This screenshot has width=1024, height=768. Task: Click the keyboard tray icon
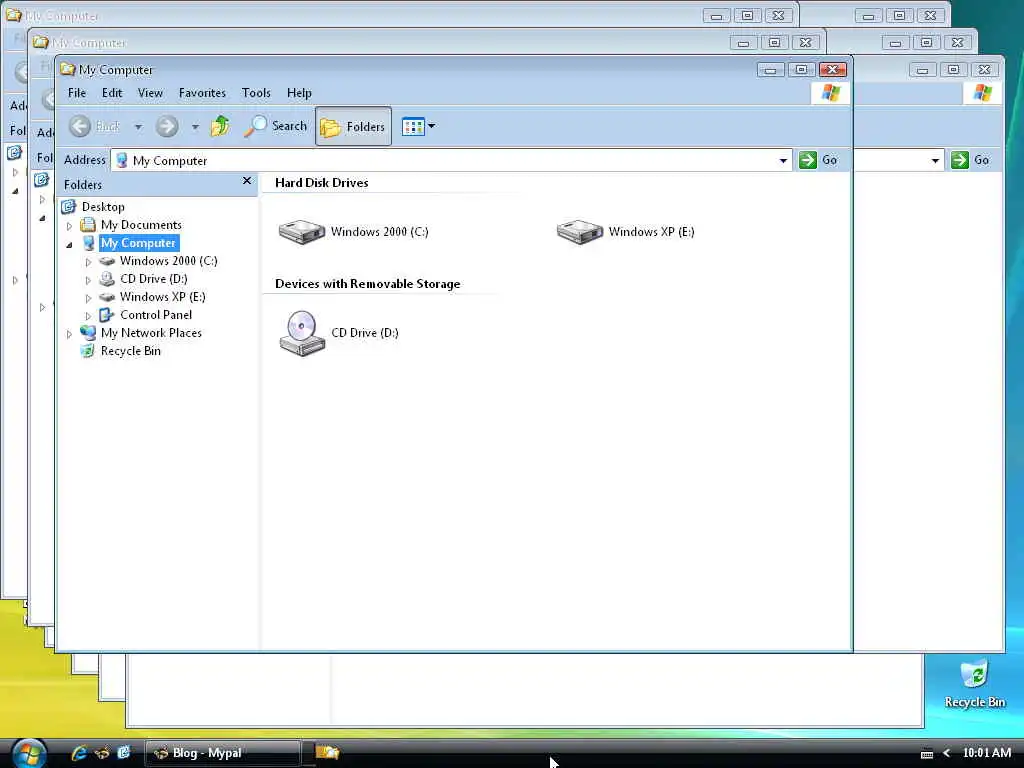[x=927, y=754]
